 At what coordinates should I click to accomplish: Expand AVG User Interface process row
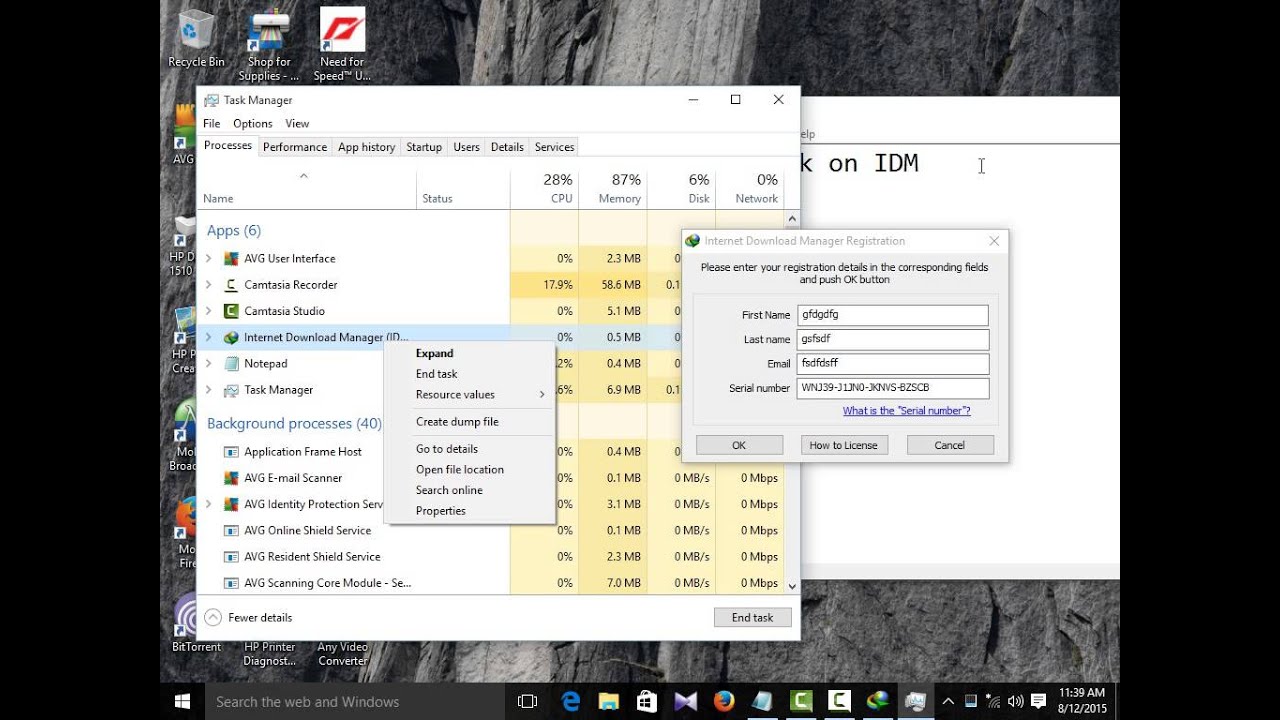209,258
